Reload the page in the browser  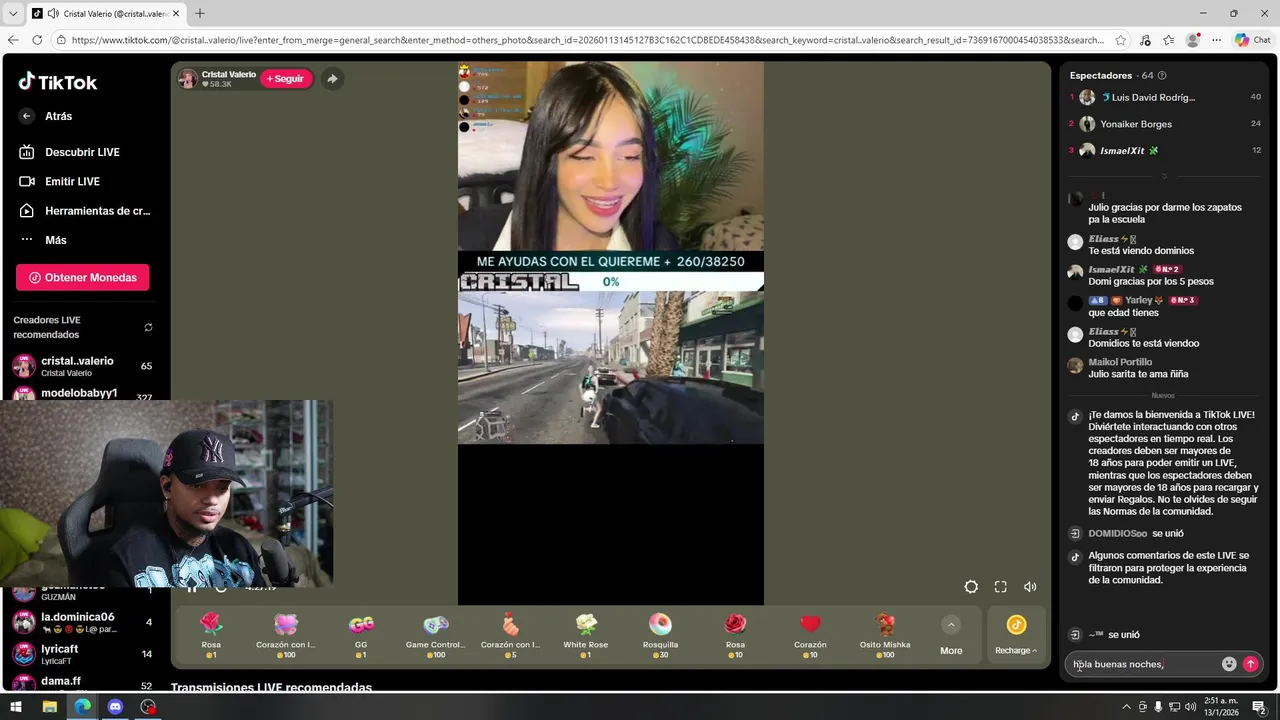[x=37, y=40]
